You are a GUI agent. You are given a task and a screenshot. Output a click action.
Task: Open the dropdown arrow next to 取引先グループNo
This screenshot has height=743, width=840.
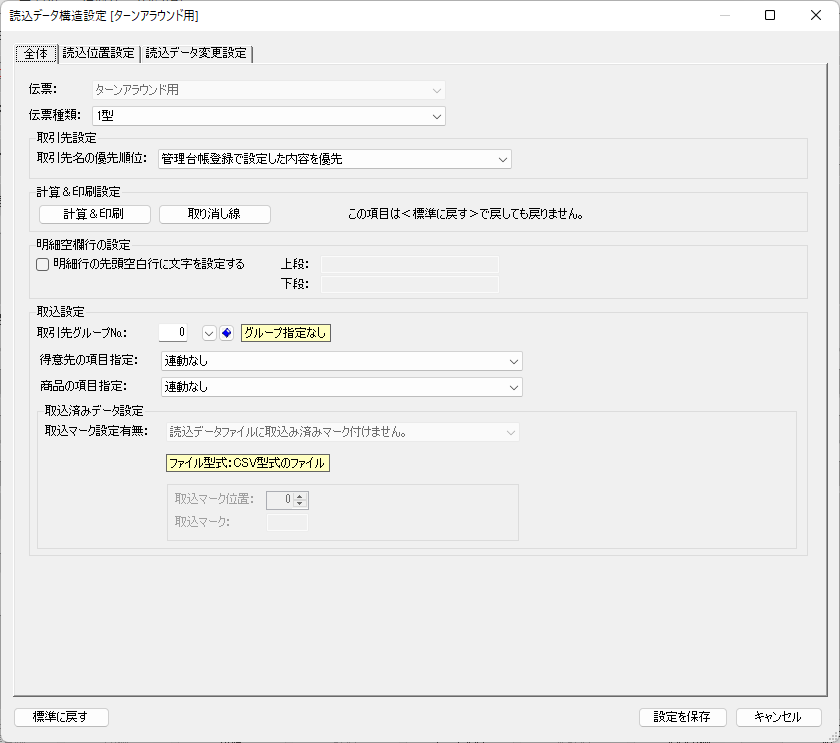[211, 330]
